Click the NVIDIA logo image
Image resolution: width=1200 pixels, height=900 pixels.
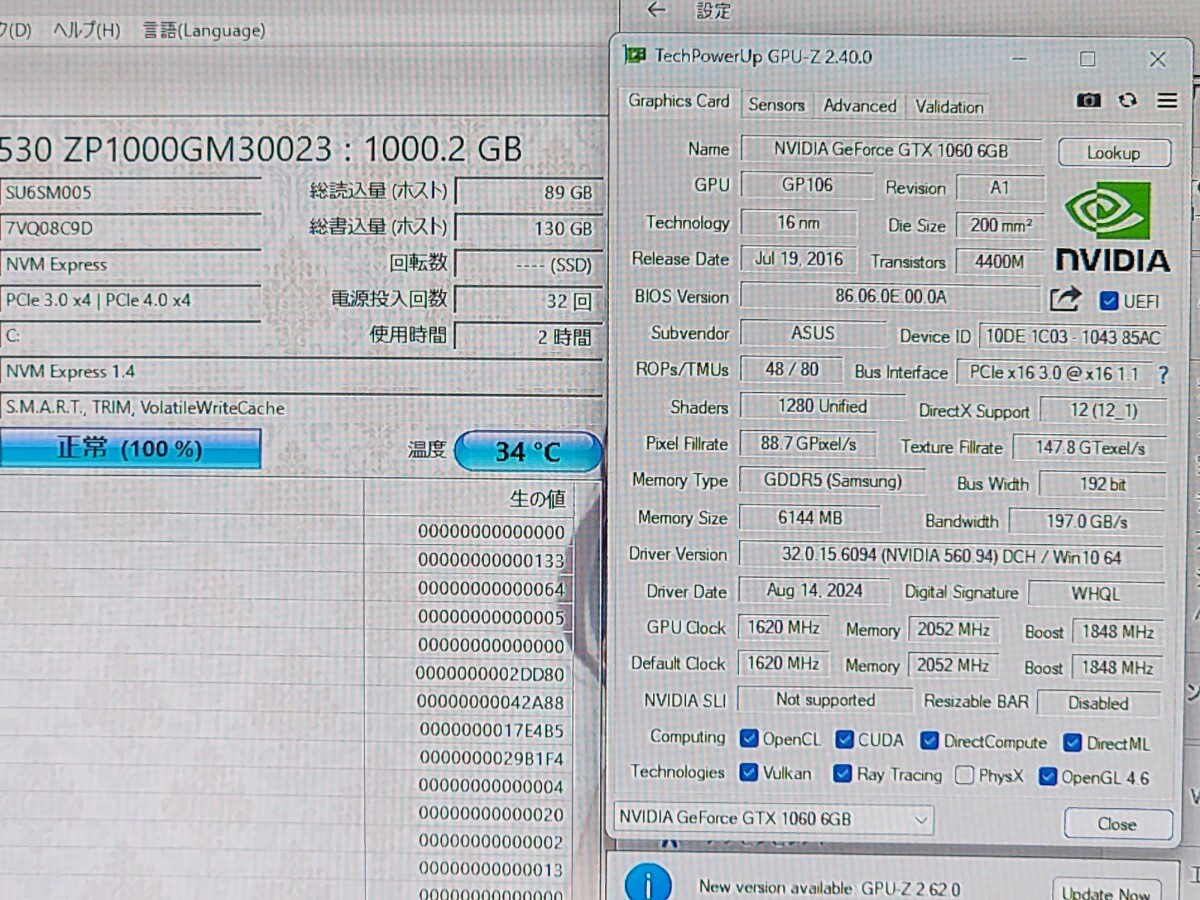[x=1112, y=230]
